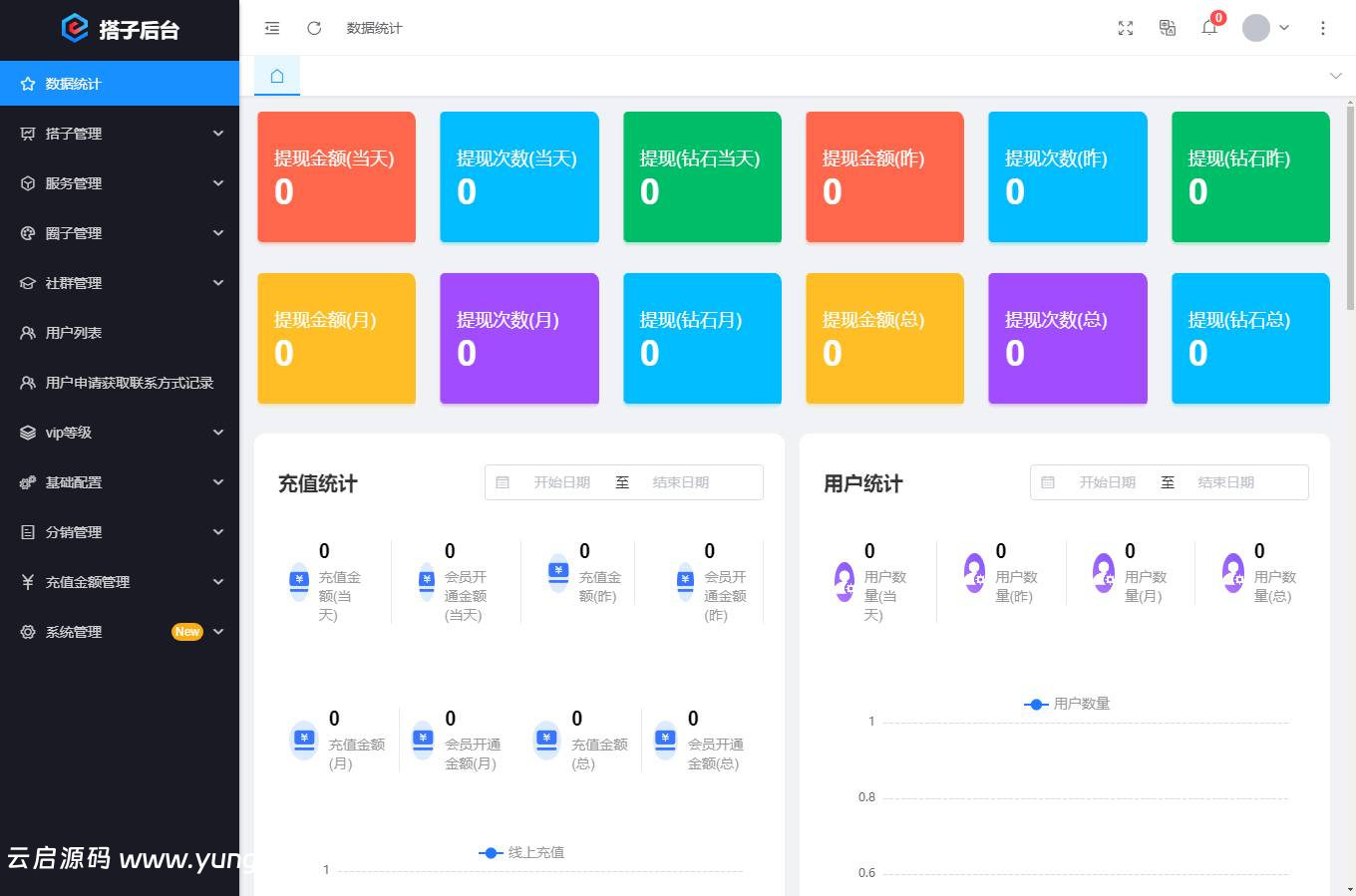Click 充值统计 start date field
The height and width of the screenshot is (896, 1356).
pyautogui.click(x=561, y=482)
